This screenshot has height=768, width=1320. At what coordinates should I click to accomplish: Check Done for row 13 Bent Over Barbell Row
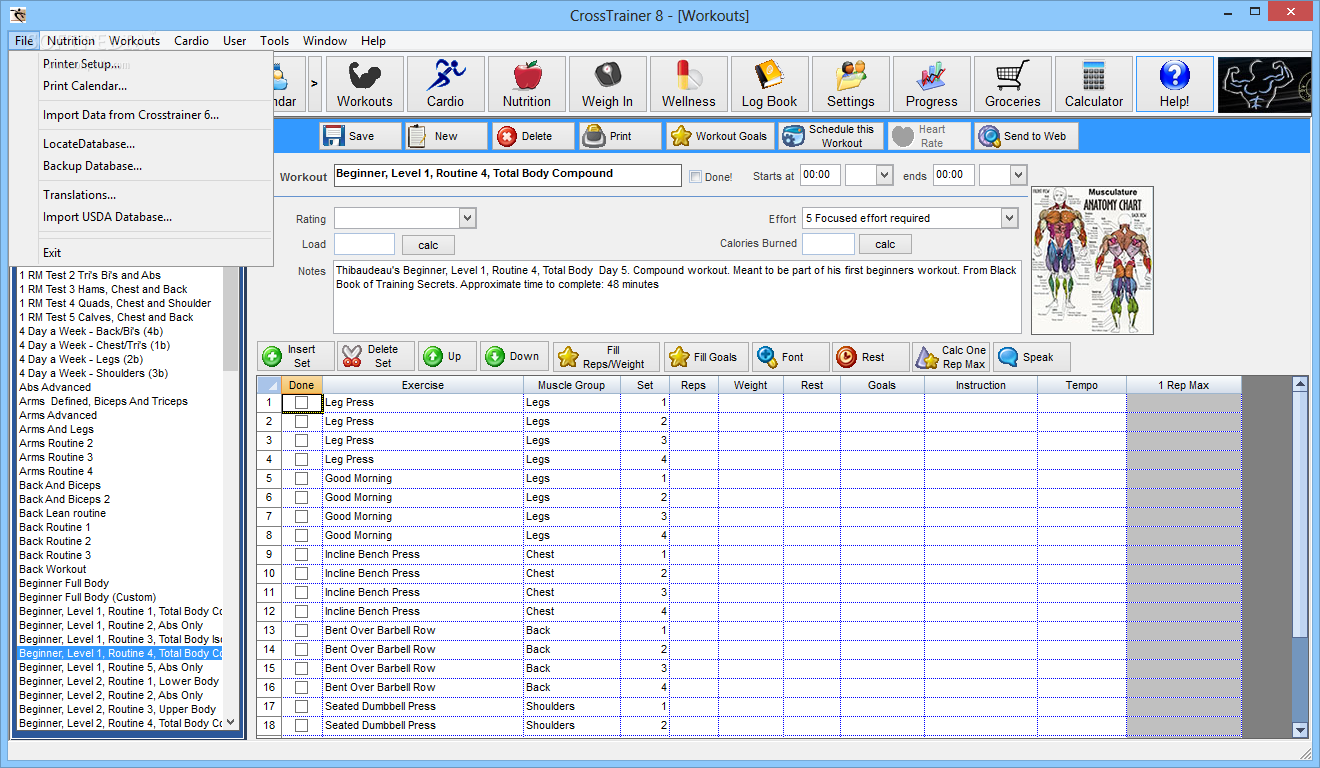pos(301,631)
